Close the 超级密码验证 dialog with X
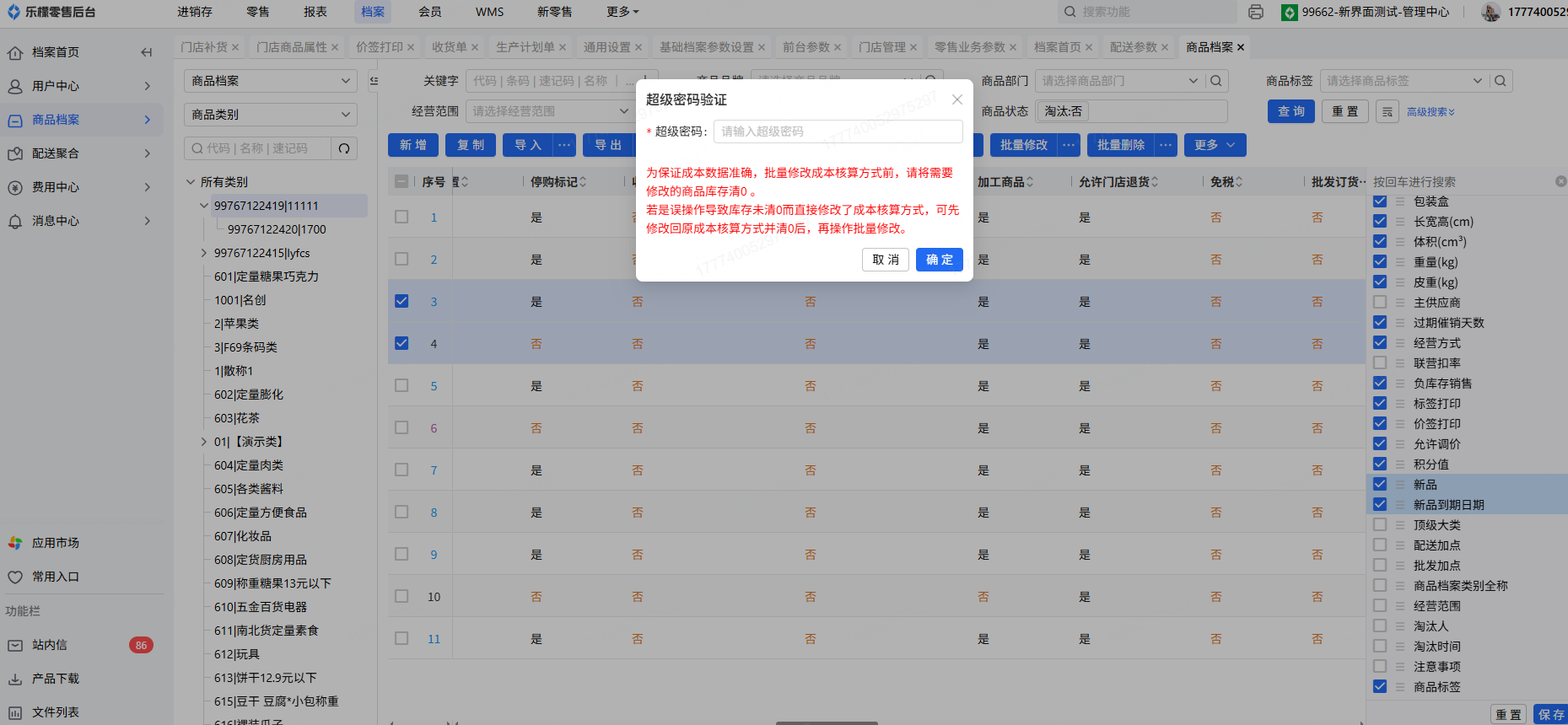 (956, 99)
